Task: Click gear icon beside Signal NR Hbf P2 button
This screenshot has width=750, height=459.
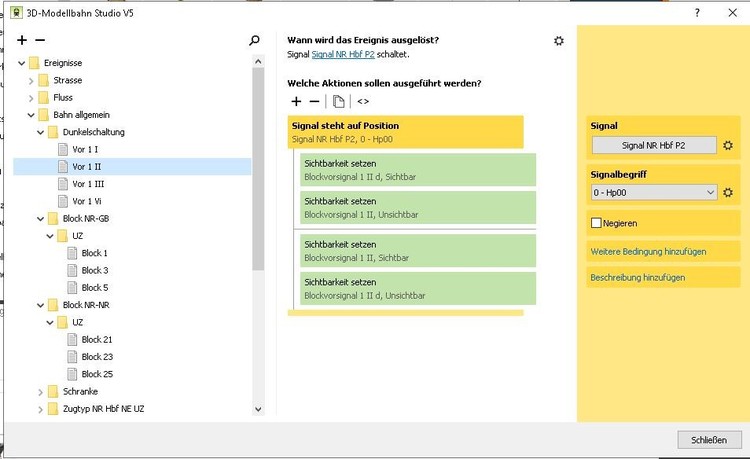Action: [x=728, y=145]
